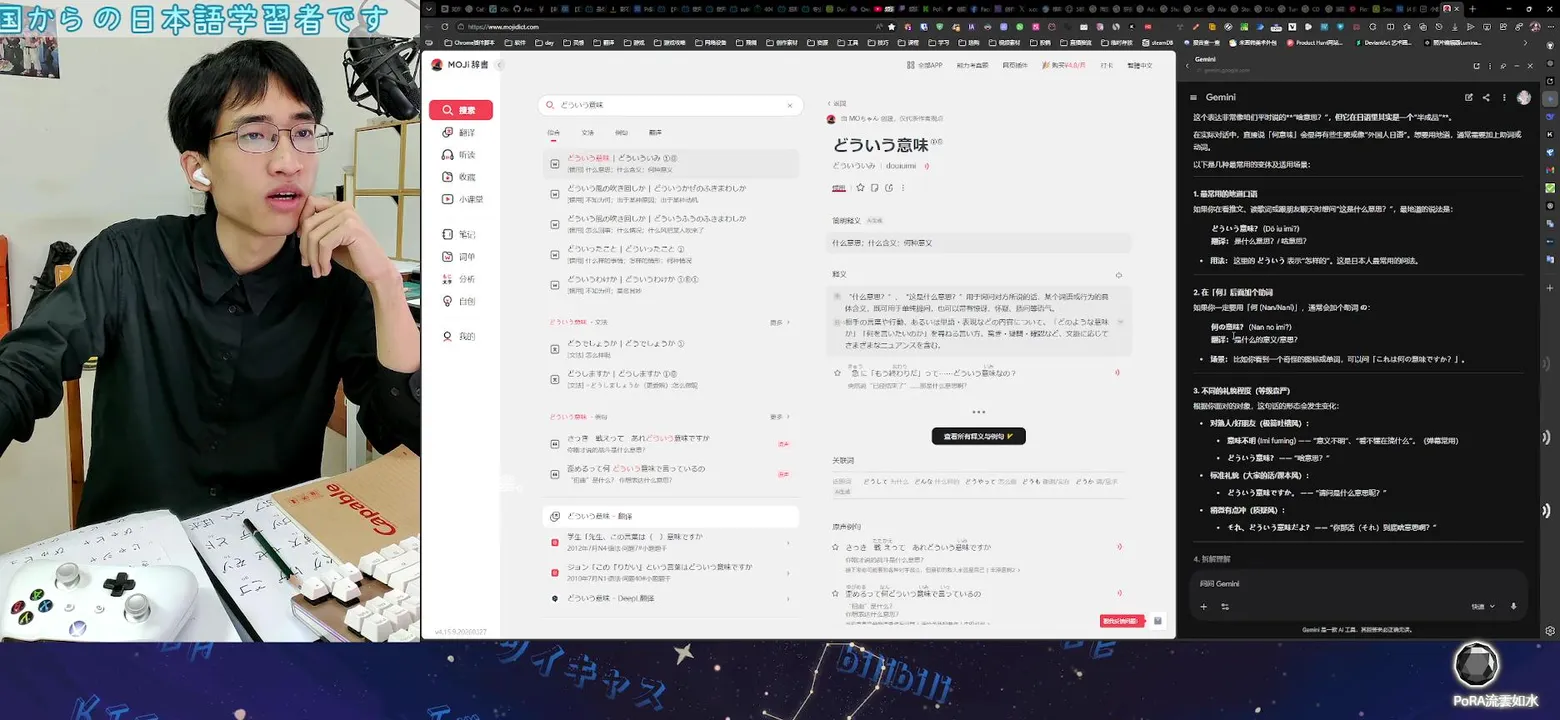The height and width of the screenshot is (720, 1560).
Task: Clear the search box with X
Action: [789, 105]
